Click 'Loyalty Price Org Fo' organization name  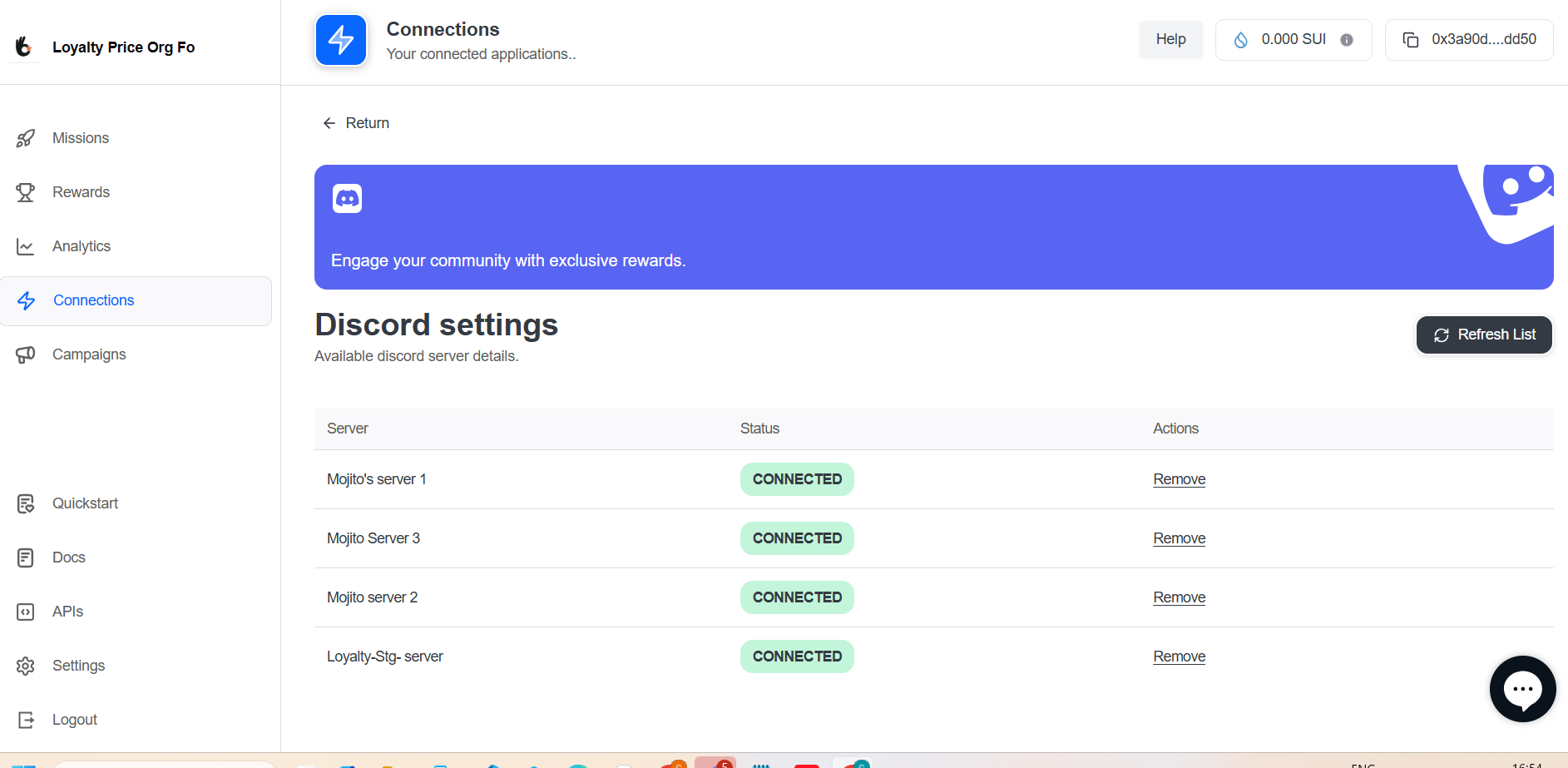click(x=124, y=47)
